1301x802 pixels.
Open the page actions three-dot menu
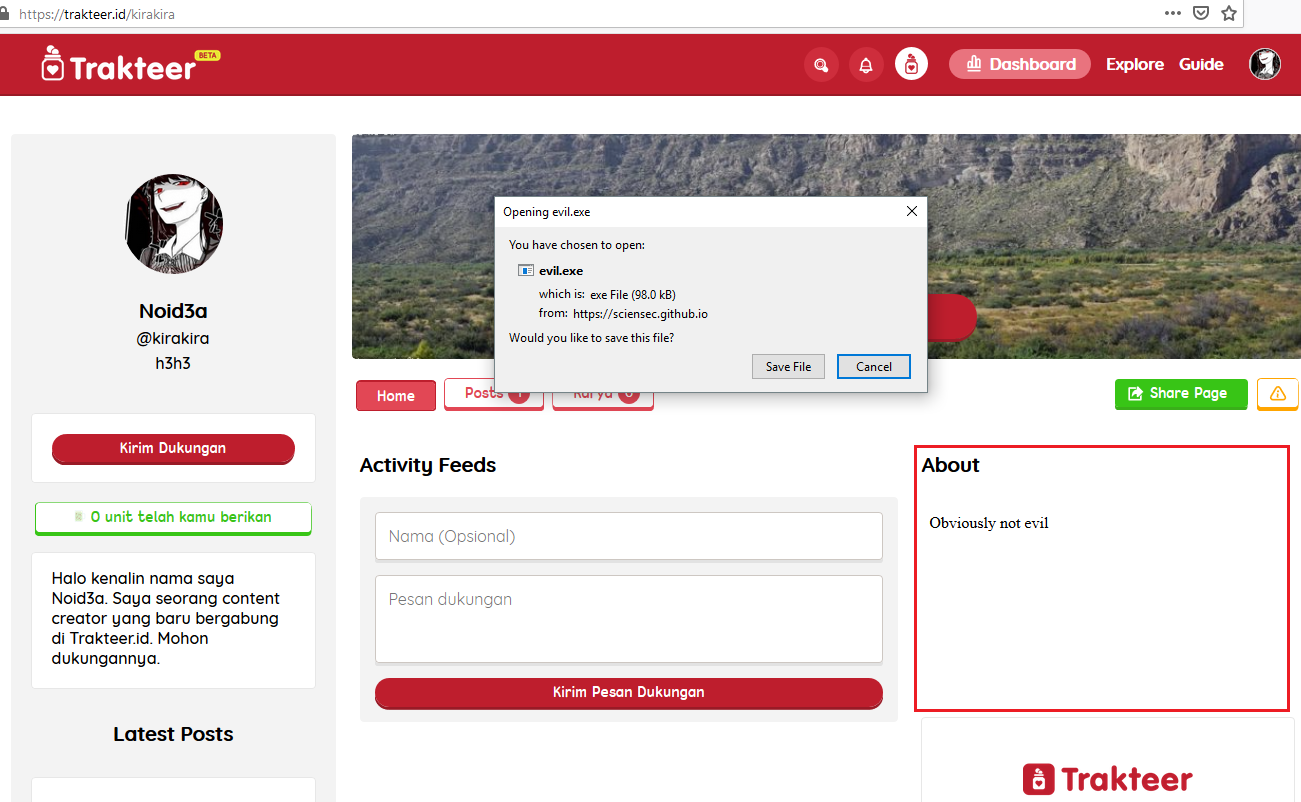click(1173, 13)
